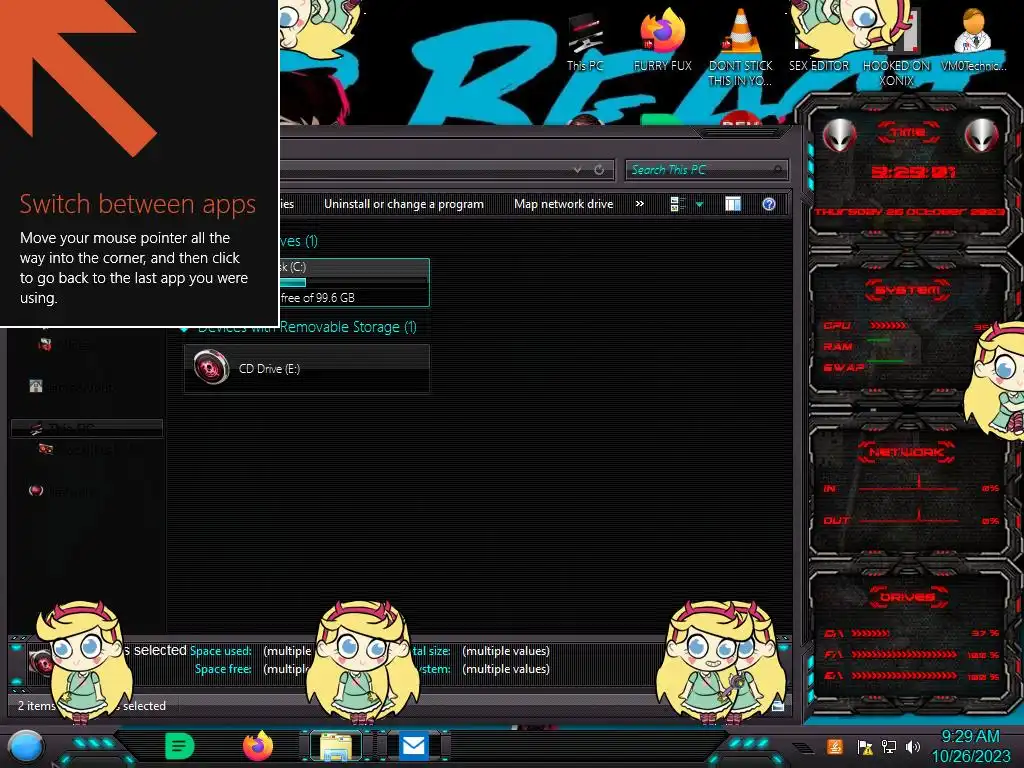This screenshot has width=1024, height=768.
Task: Open the view options dropdown arrow
Action: coord(699,204)
